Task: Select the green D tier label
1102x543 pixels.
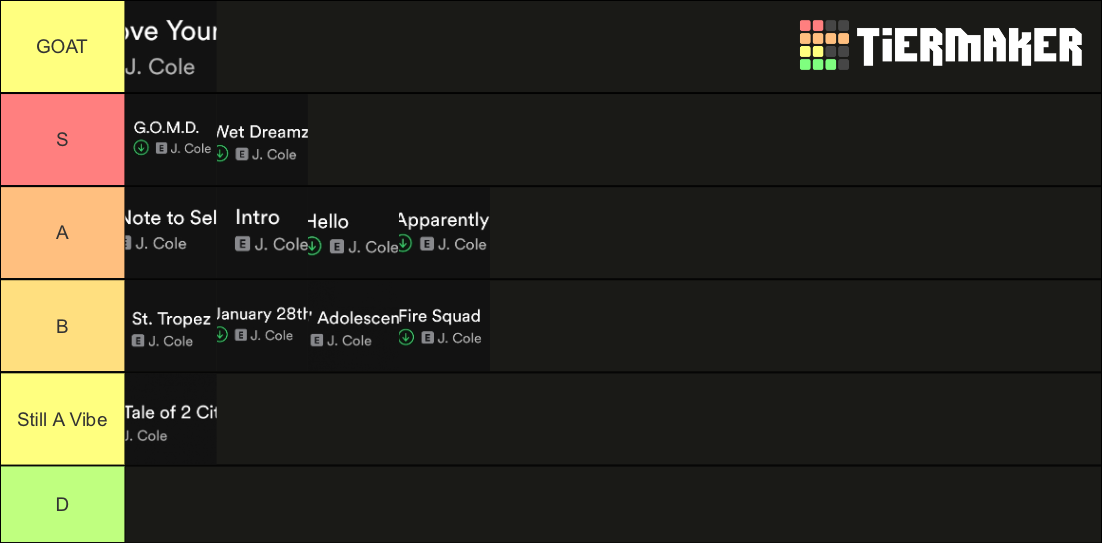Action: (x=63, y=504)
